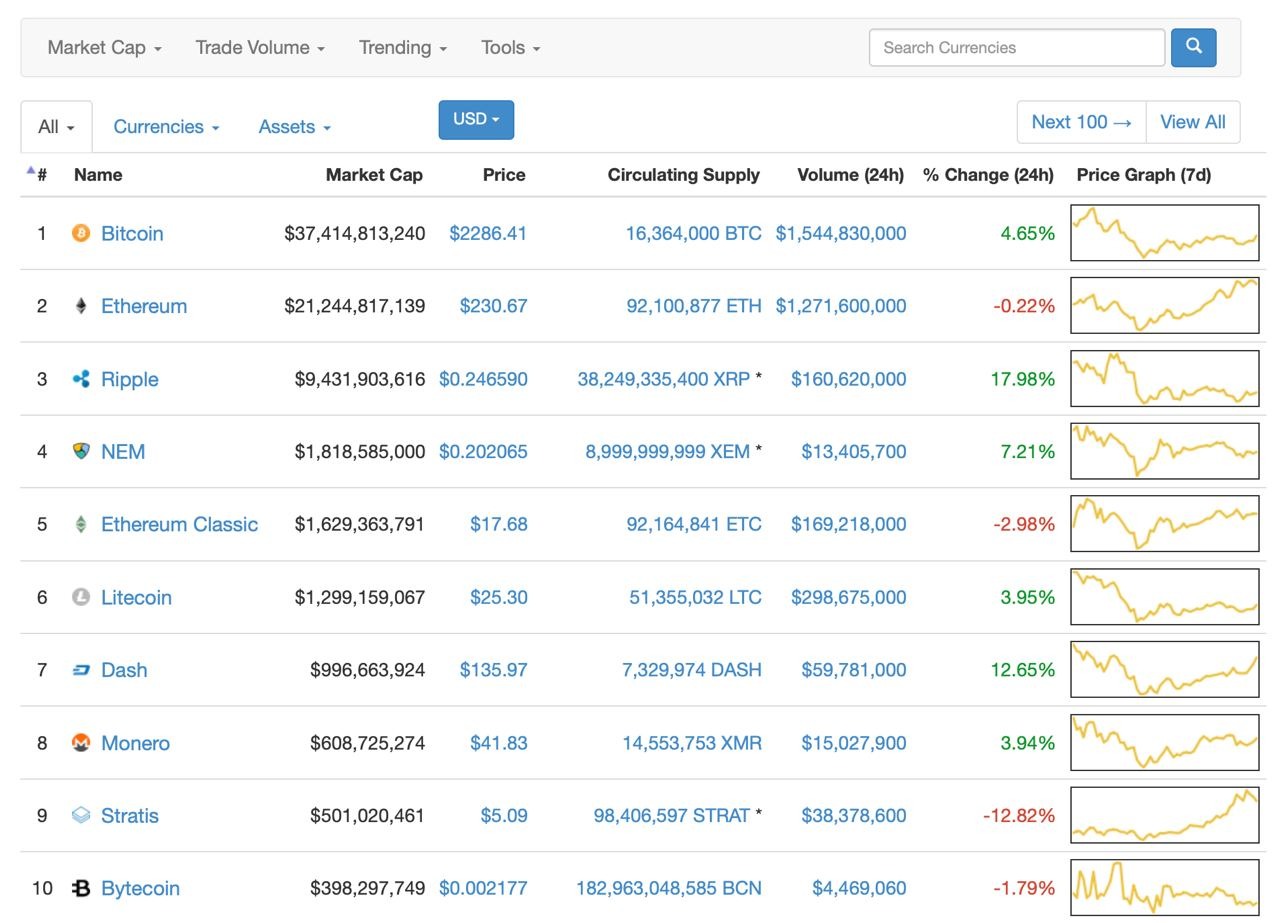Viewport: 1280px width, 923px height.
Task: Click Bytecoin price $0.002177
Action: (483, 888)
